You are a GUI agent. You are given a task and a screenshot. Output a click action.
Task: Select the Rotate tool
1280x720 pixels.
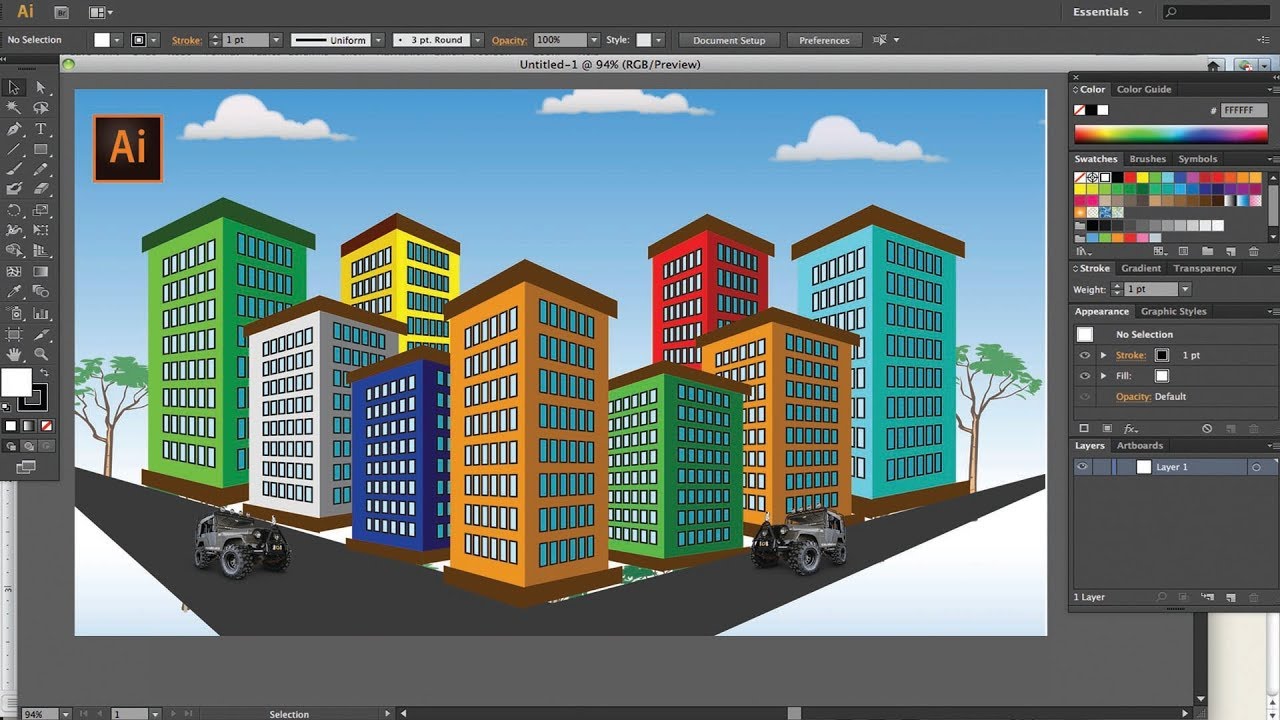pyautogui.click(x=14, y=210)
